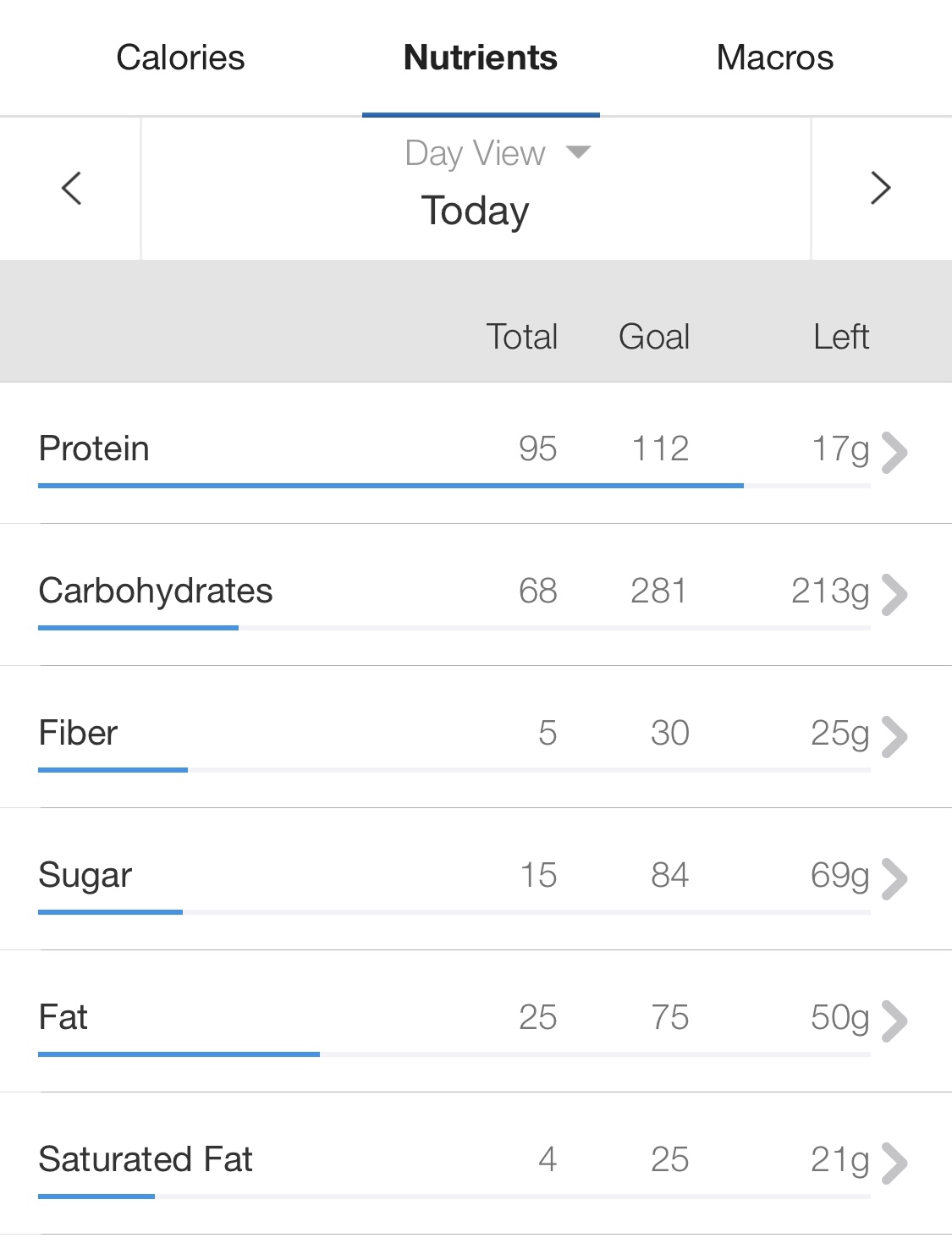Viewport: 952px width, 1249px height.
Task: Click the Day View dropdown triangle
Action: pos(578,153)
